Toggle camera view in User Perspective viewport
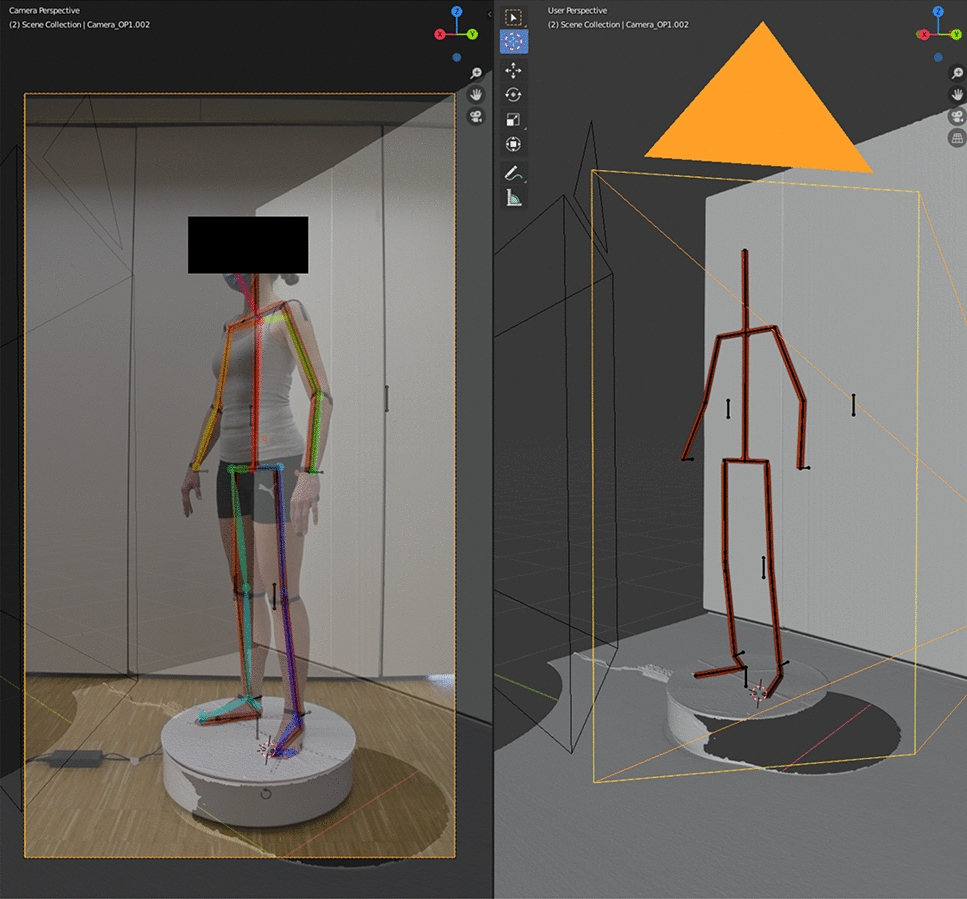Viewport: 967px width, 899px height. tap(955, 116)
